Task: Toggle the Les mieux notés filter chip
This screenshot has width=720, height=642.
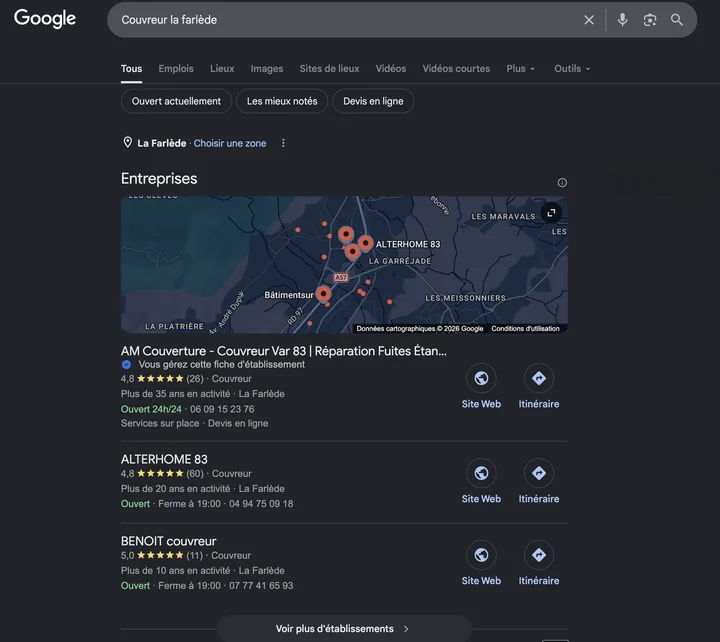Action: (282, 101)
